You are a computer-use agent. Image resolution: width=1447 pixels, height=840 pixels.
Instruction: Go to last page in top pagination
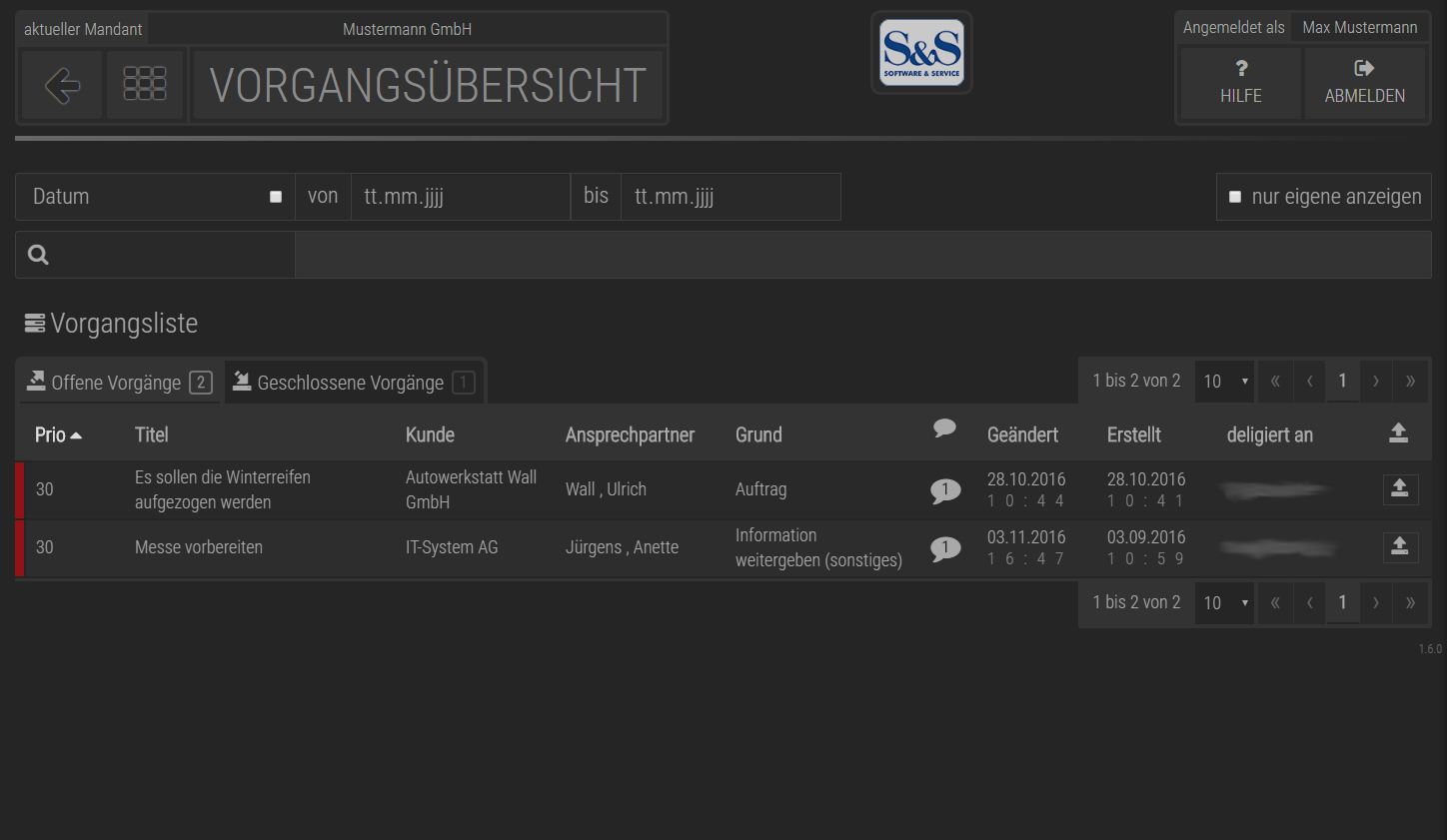(1410, 381)
